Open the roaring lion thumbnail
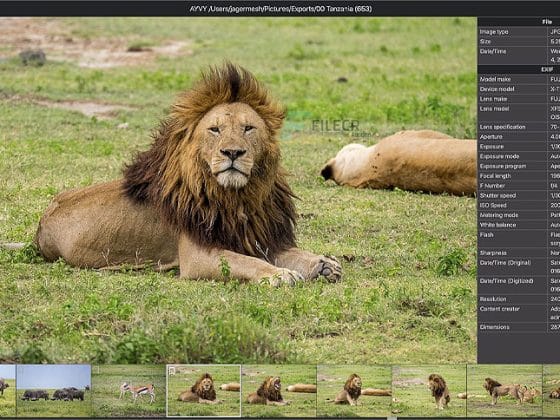Image resolution: width=560 pixels, height=420 pixels. [279, 390]
